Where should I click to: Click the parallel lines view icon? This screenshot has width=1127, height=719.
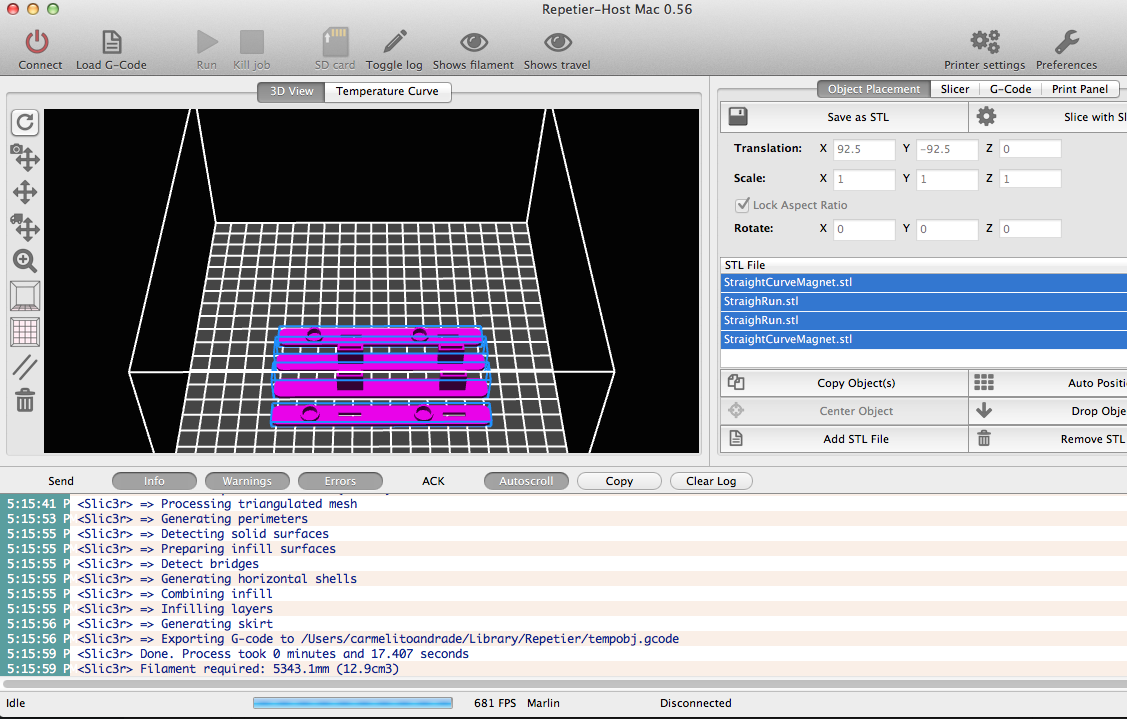pyautogui.click(x=25, y=367)
